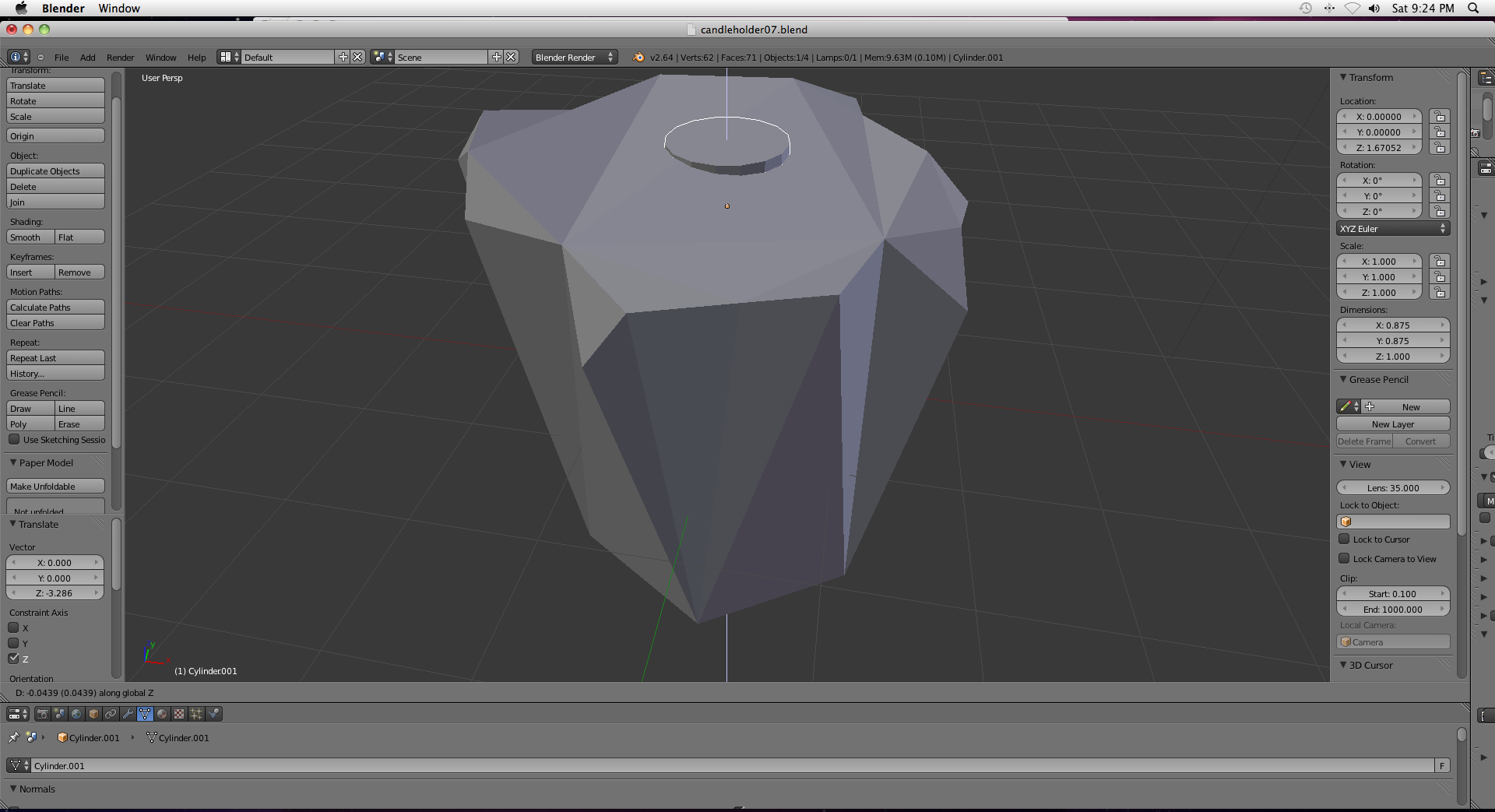Collapse the 3D Cursor panel
Image resolution: width=1495 pixels, height=812 pixels.
point(1343,665)
